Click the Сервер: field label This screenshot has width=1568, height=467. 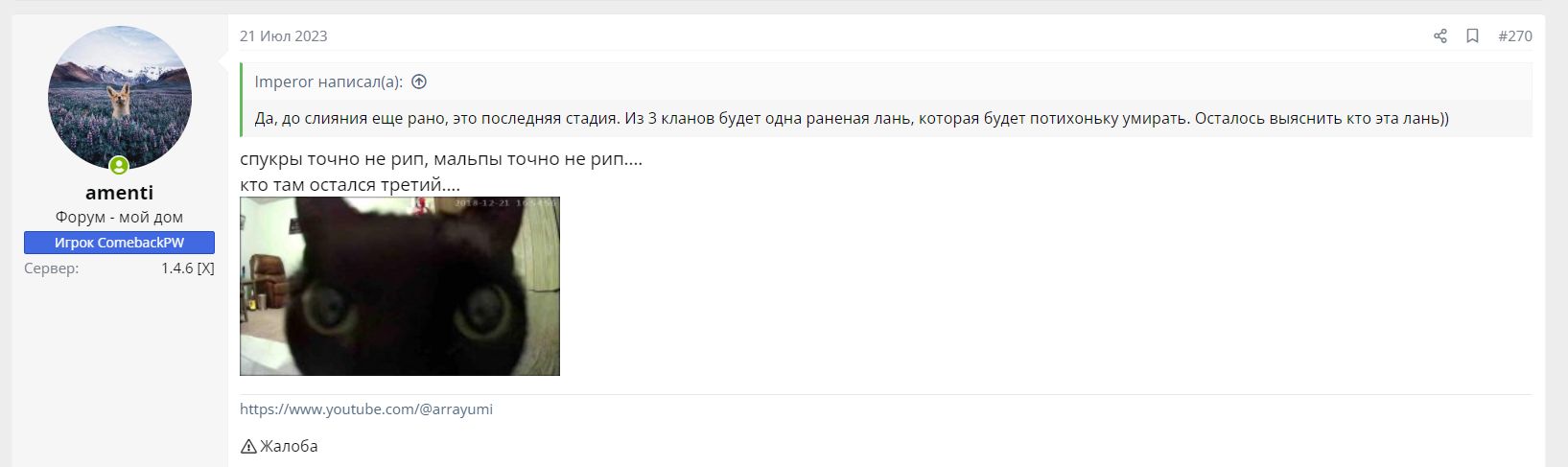coord(52,269)
